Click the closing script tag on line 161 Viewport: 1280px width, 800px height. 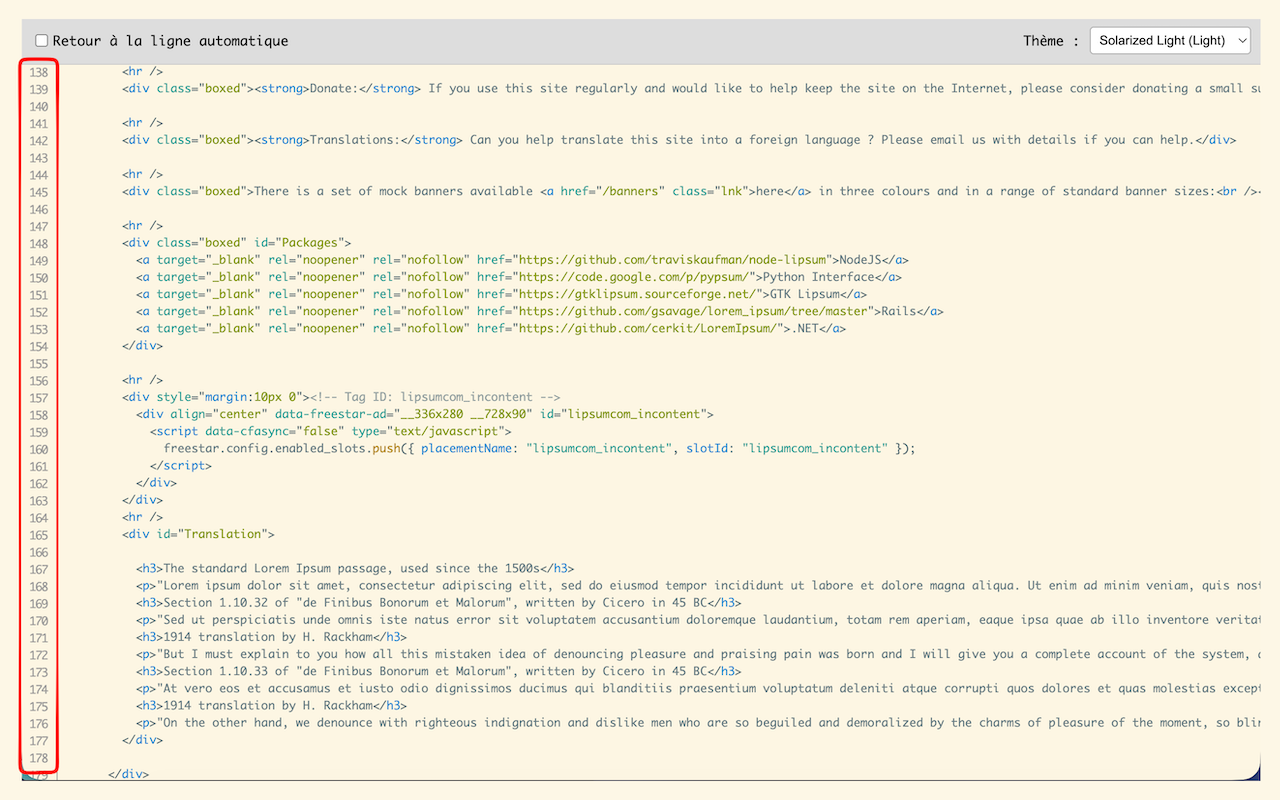(x=181, y=465)
